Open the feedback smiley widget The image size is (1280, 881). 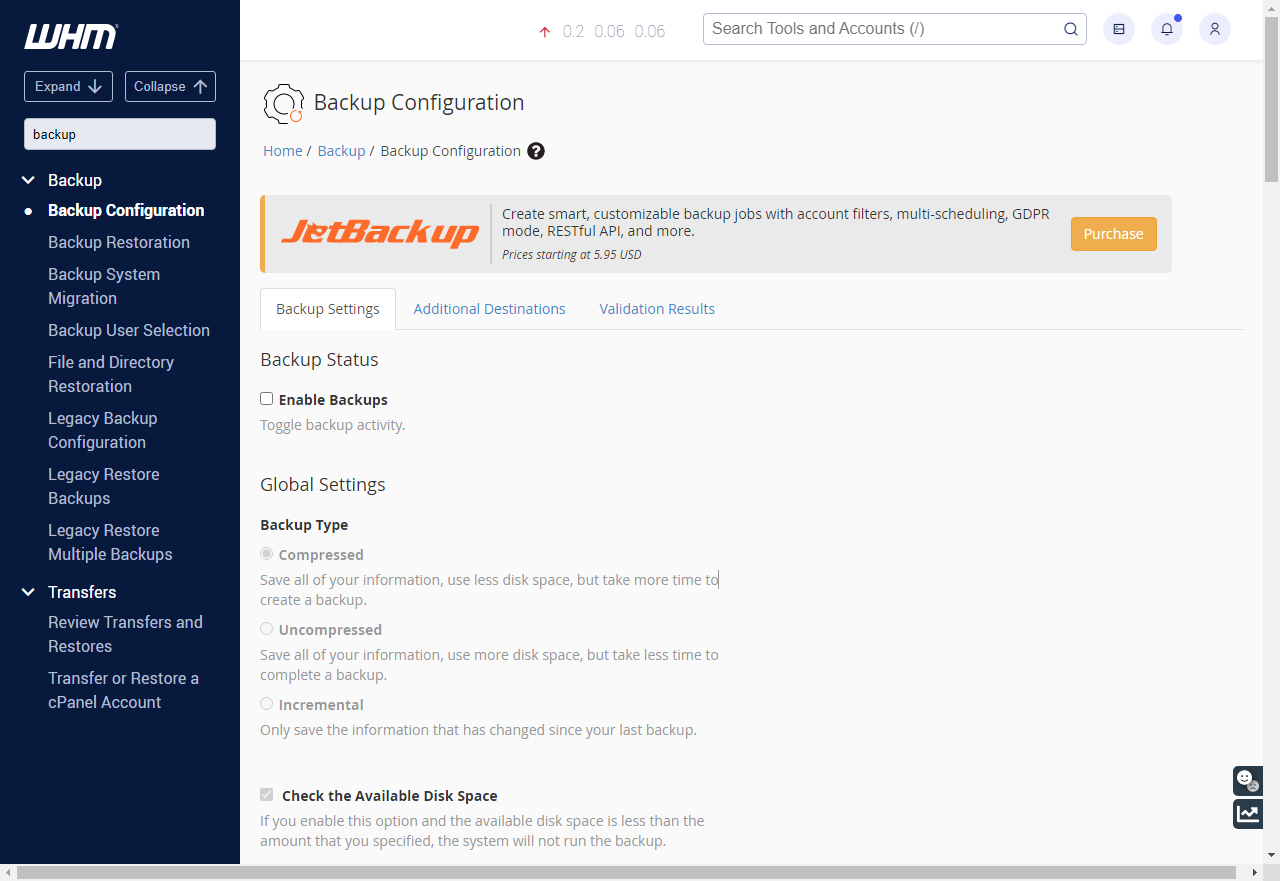pos(1247,780)
